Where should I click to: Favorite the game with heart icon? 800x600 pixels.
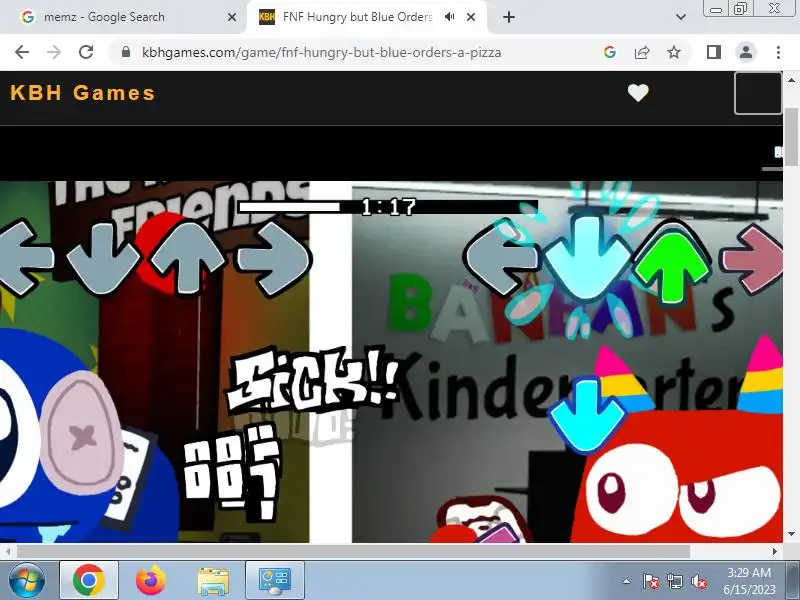pos(638,93)
